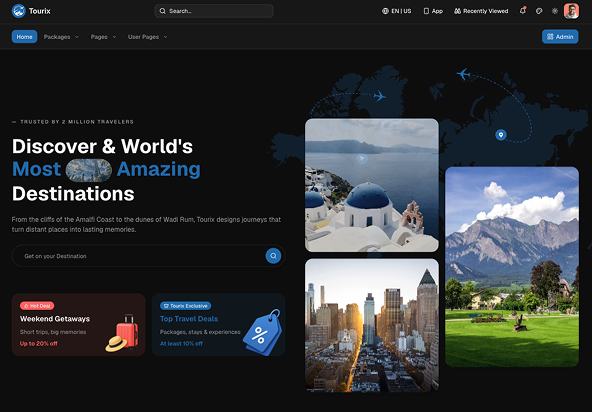
Task: Click the blue hero search icon button
Action: click(x=273, y=256)
